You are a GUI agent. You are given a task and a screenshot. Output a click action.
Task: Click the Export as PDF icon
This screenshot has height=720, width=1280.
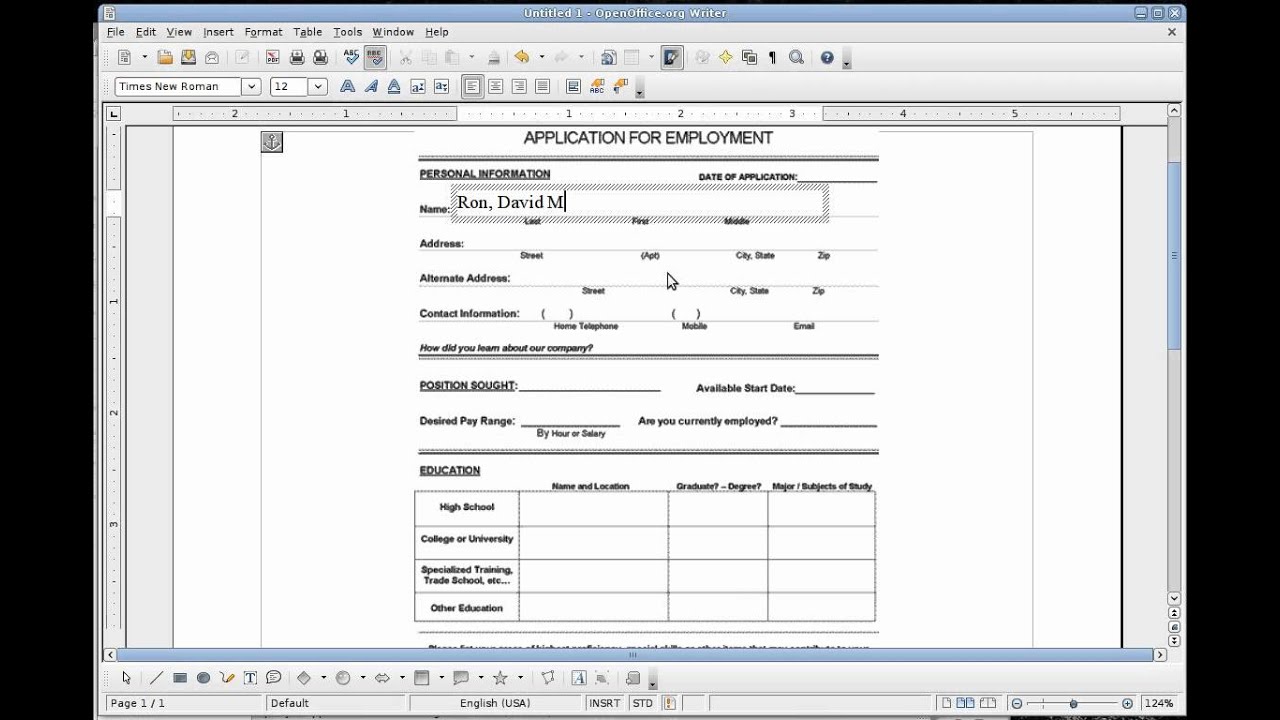pos(273,58)
